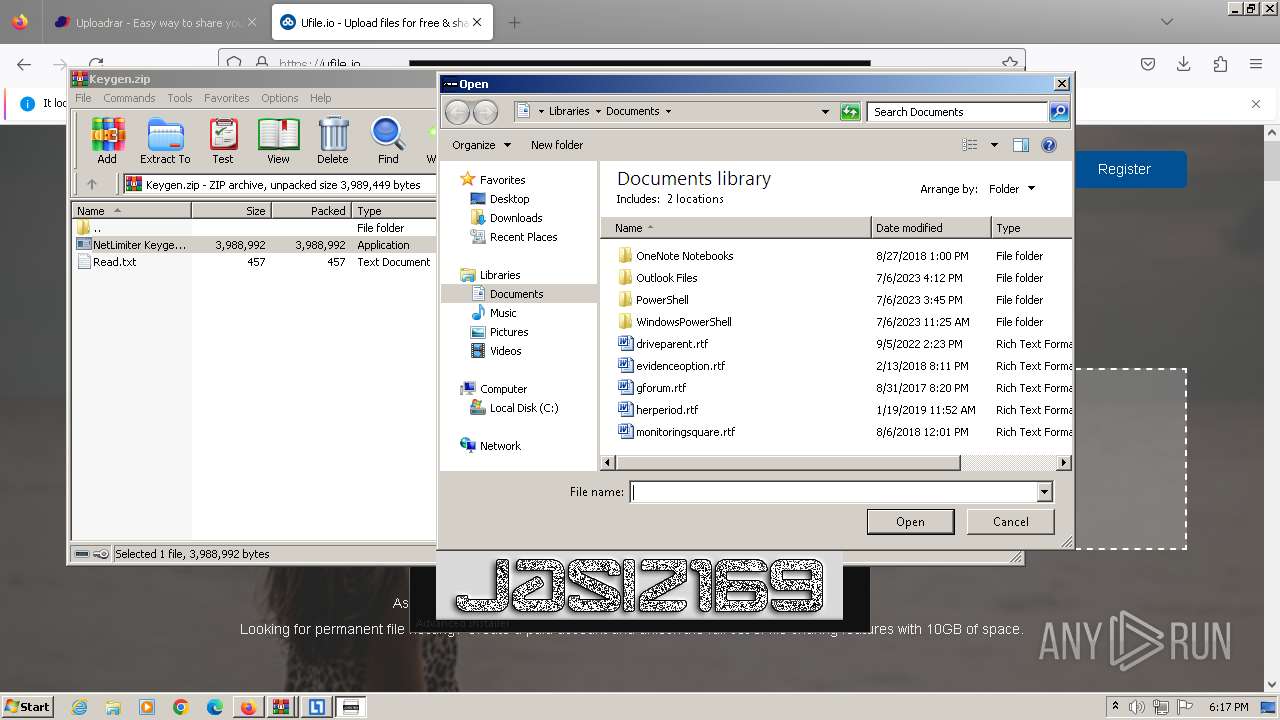Open WinRAR Help menu
Image resolution: width=1280 pixels, height=720 pixels.
click(x=320, y=98)
